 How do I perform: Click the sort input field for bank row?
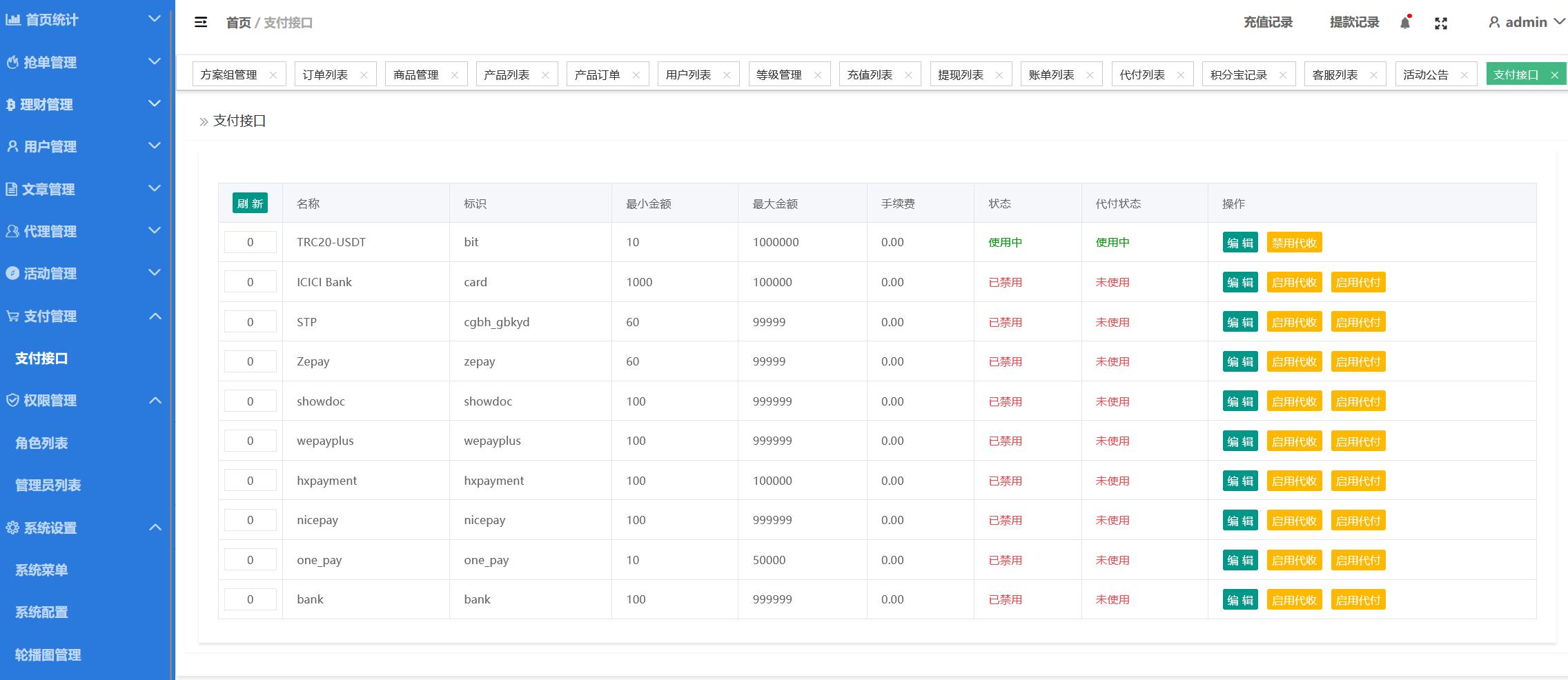tap(251, 599)
